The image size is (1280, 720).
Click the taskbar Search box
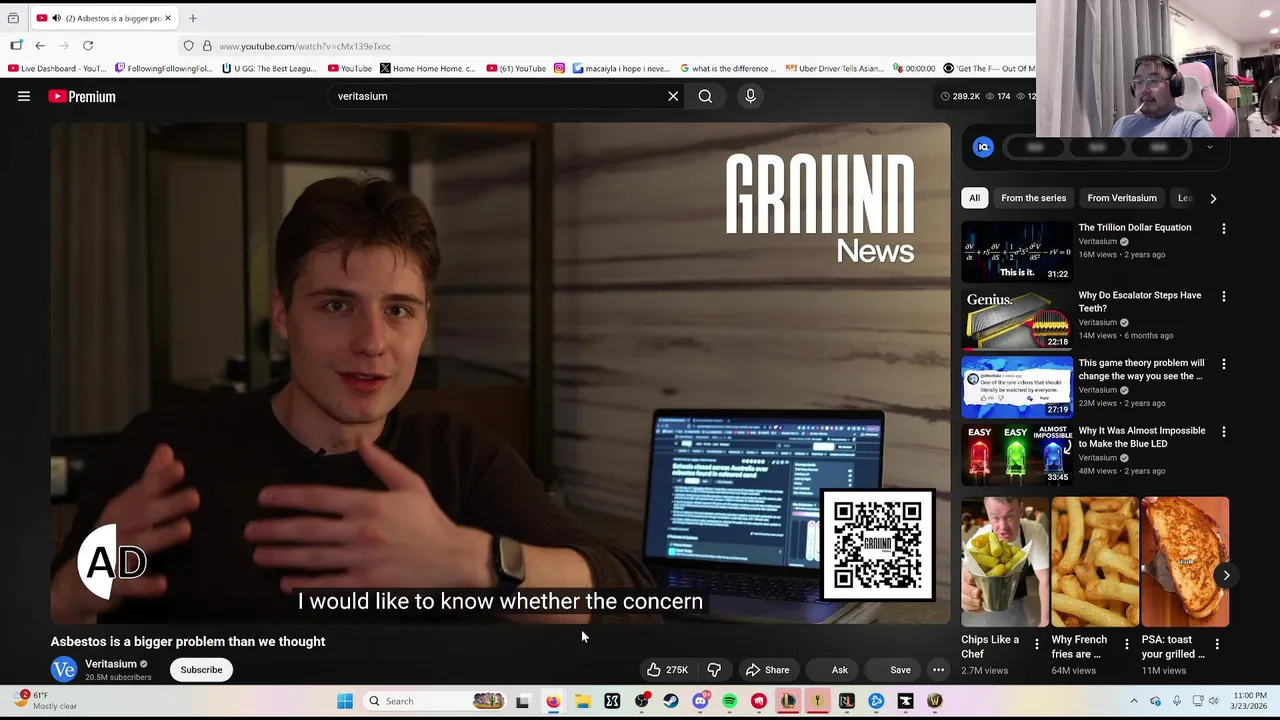435,701
